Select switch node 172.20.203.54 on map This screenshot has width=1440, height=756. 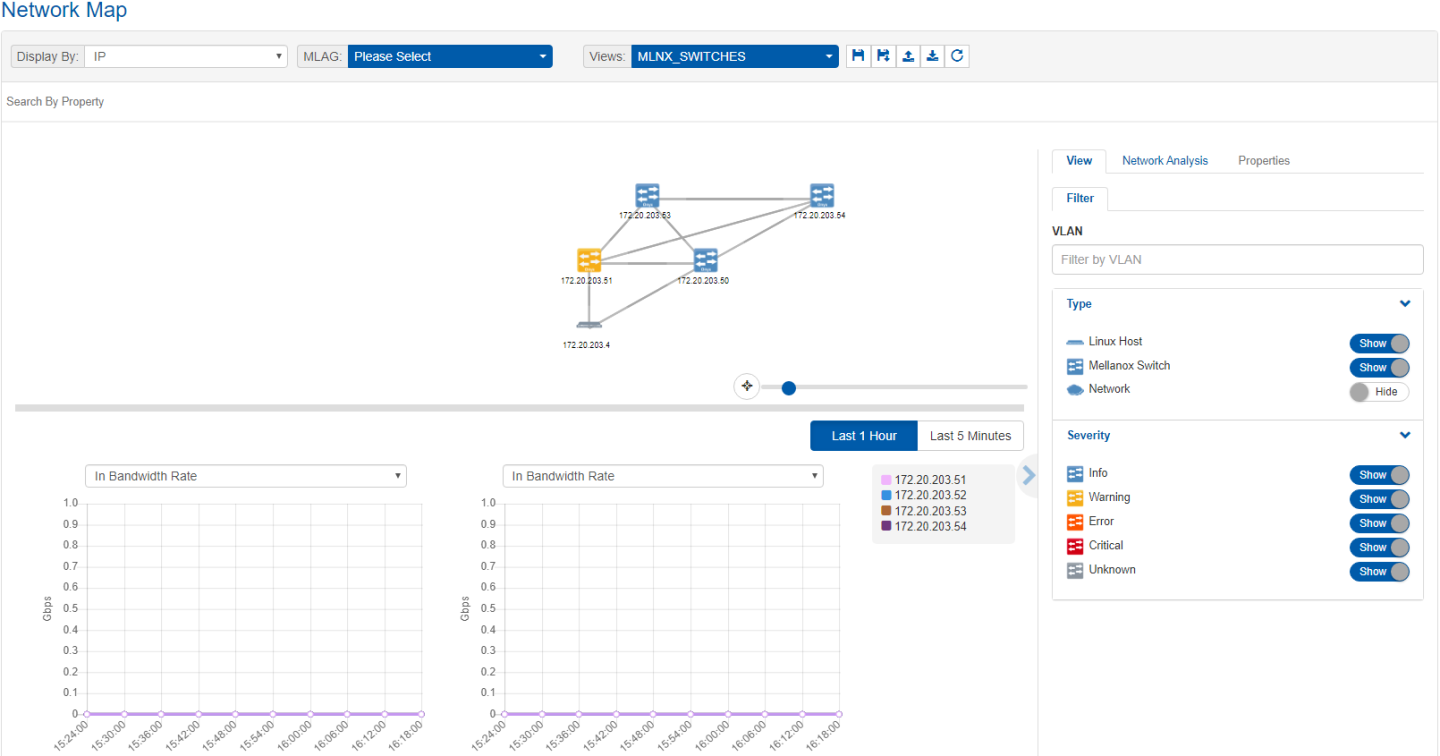822,195
